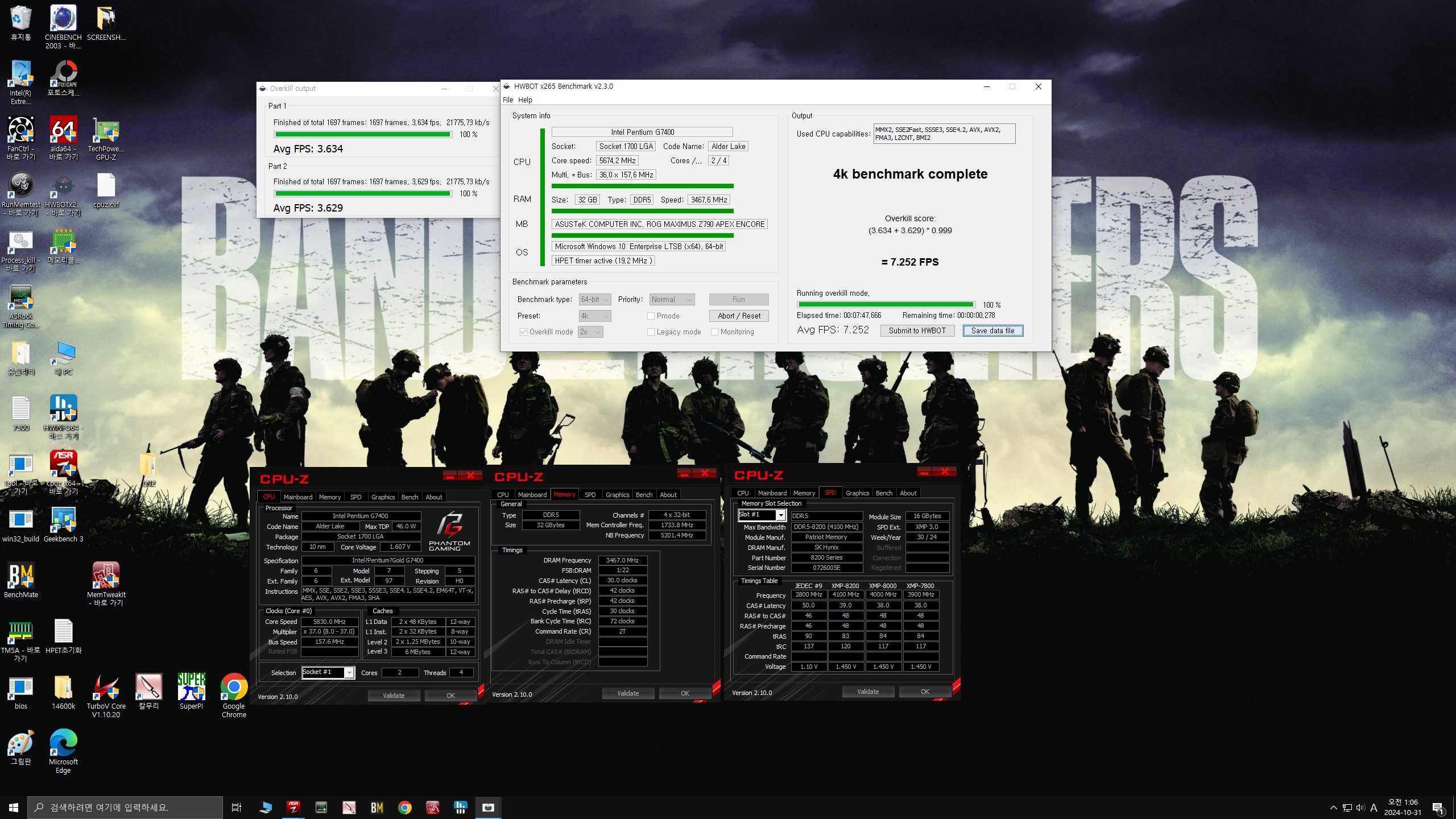
Task: Click Validate in left CPU-Z window
Action: point(394,695)
